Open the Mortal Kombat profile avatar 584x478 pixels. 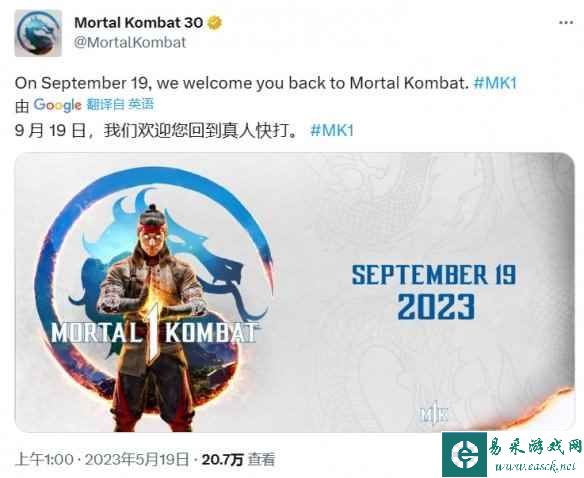[x=38, y=33]
